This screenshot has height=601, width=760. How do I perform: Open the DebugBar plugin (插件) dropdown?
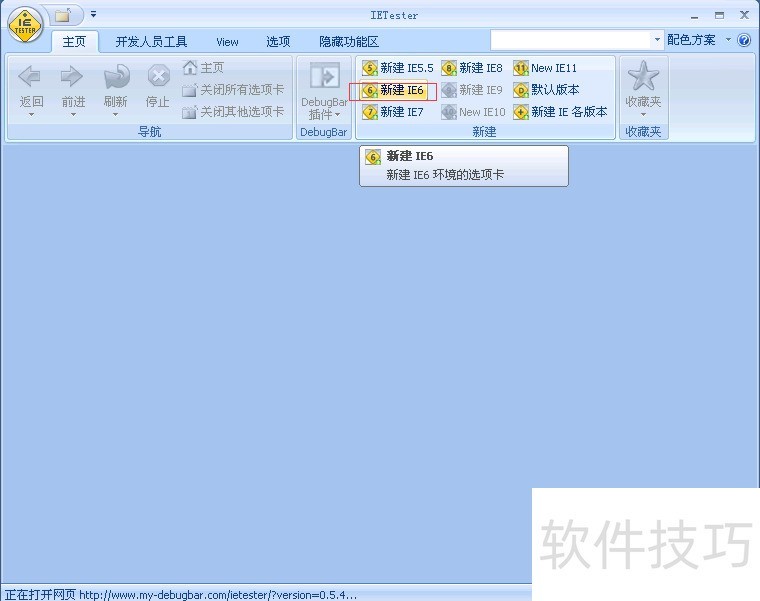click(x=324, y=114)
